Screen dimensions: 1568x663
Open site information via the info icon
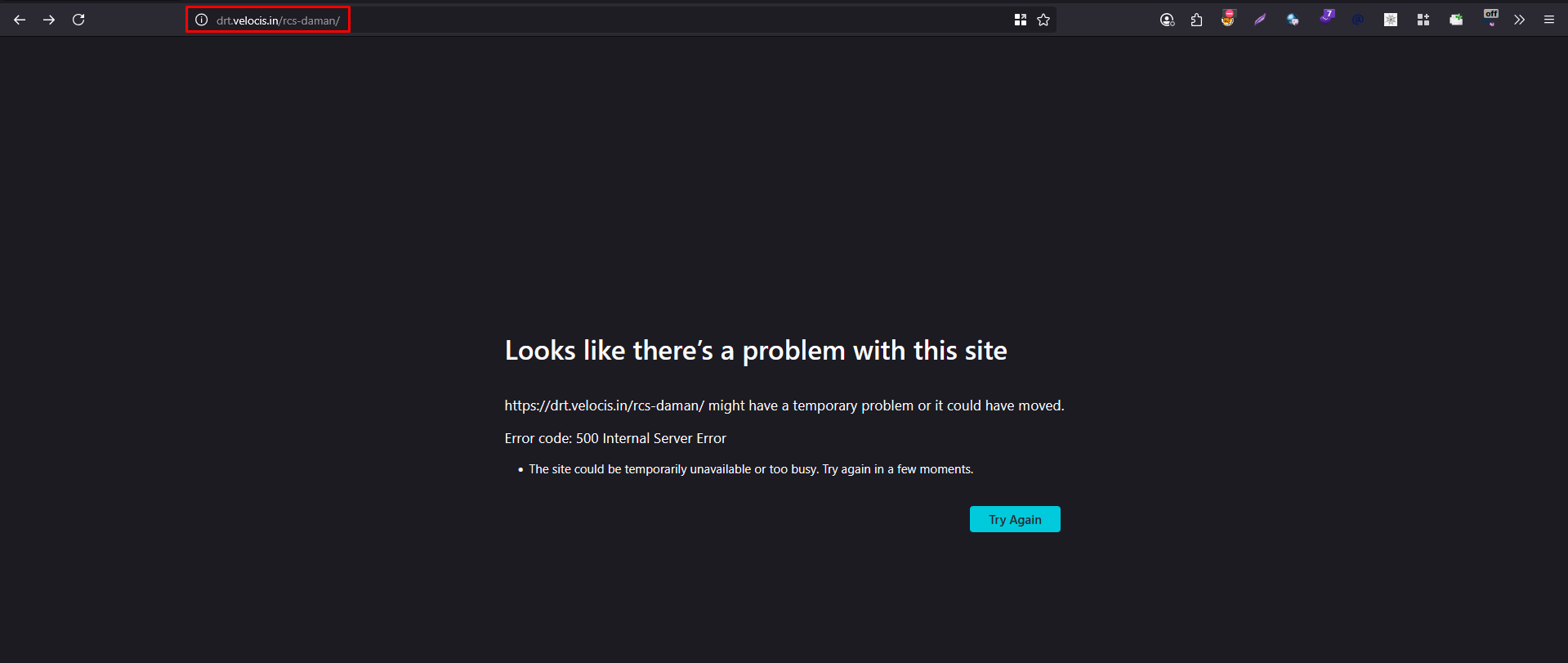tap(201, 20)
